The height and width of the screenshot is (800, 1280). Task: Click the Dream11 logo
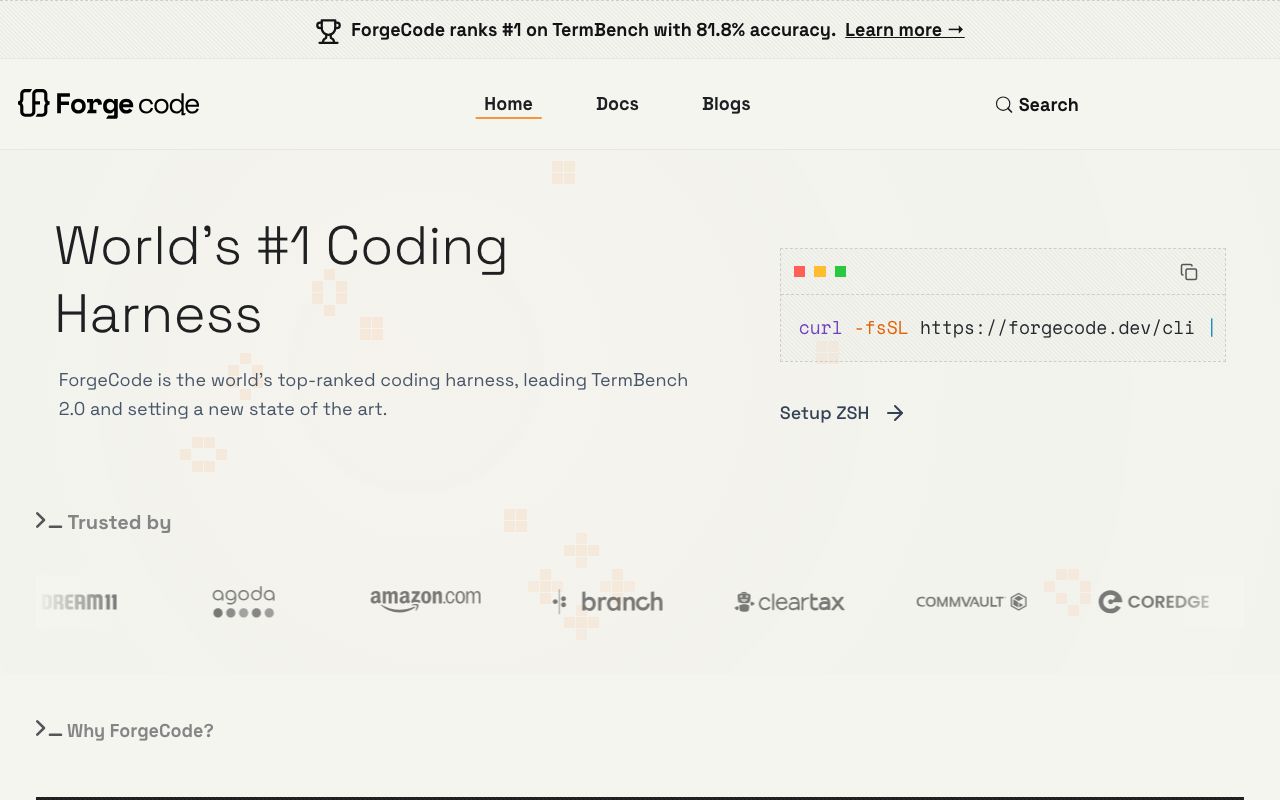tap(80, 602)
